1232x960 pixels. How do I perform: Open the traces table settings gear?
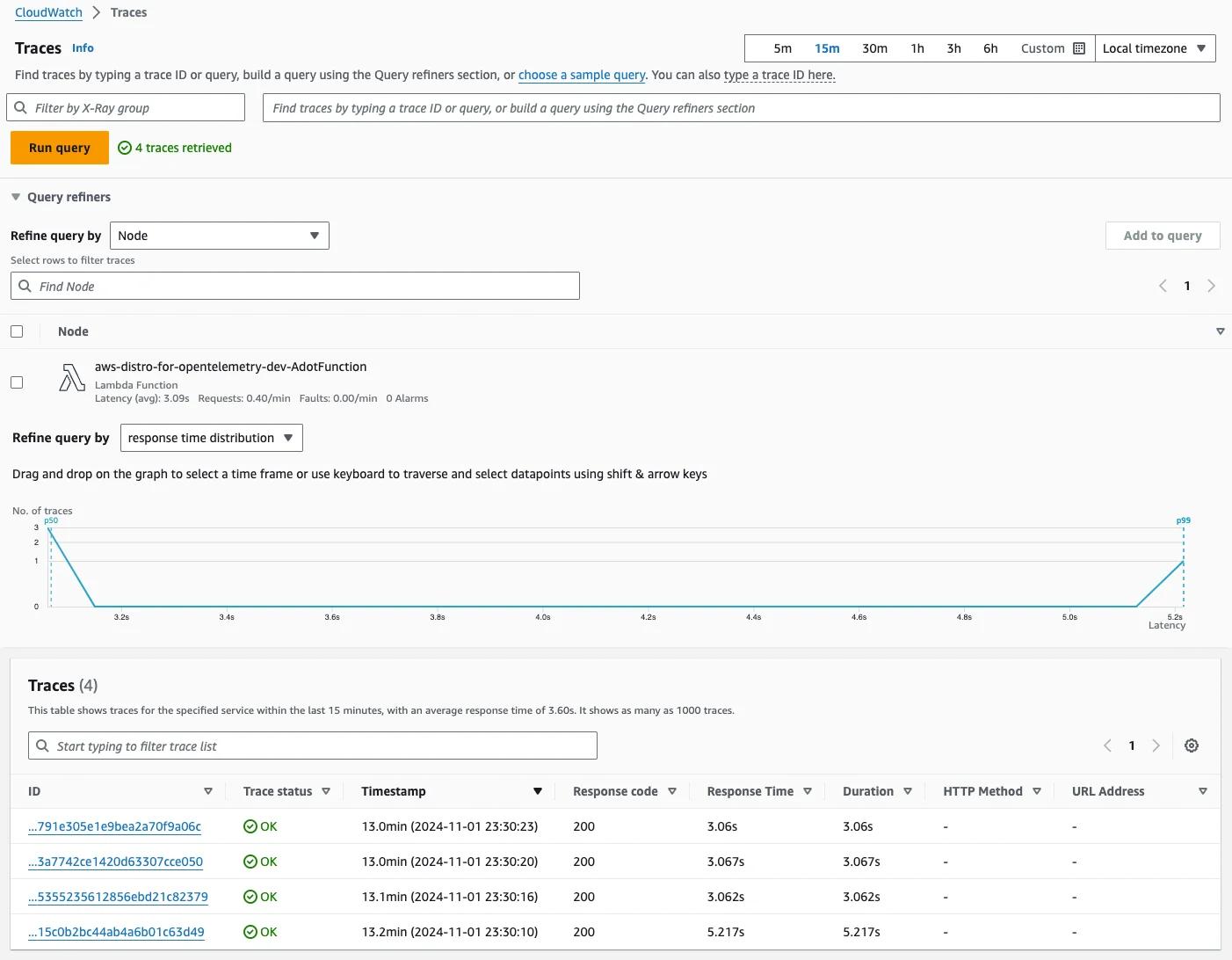[1192, 745]
